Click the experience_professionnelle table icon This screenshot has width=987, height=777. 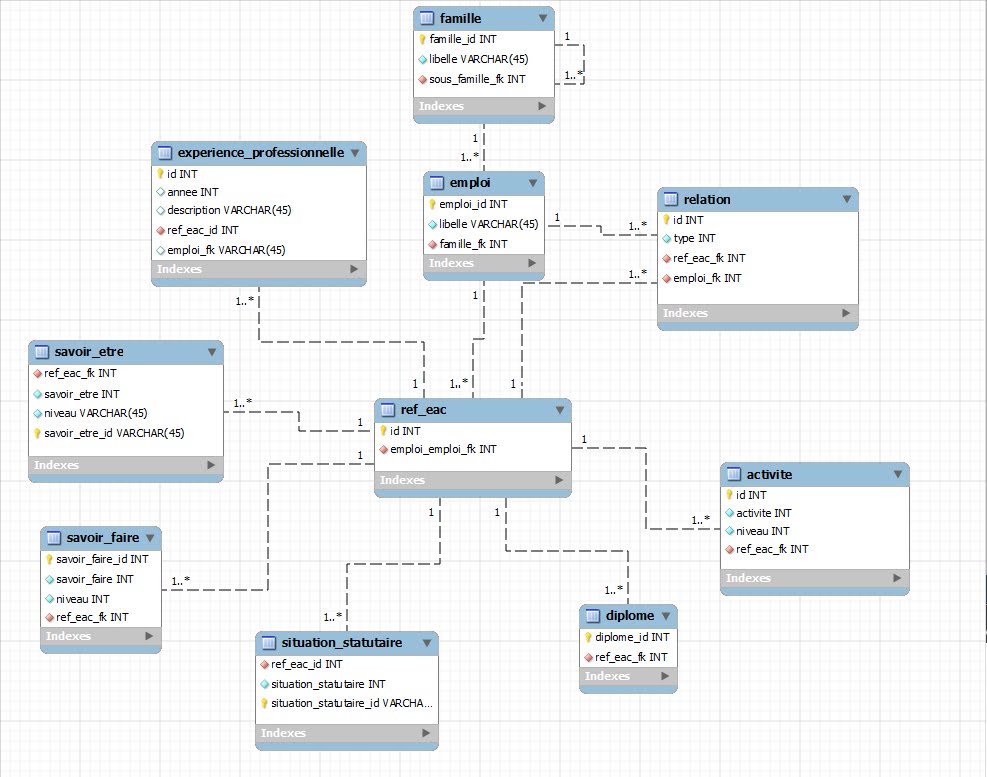(165, 152)
